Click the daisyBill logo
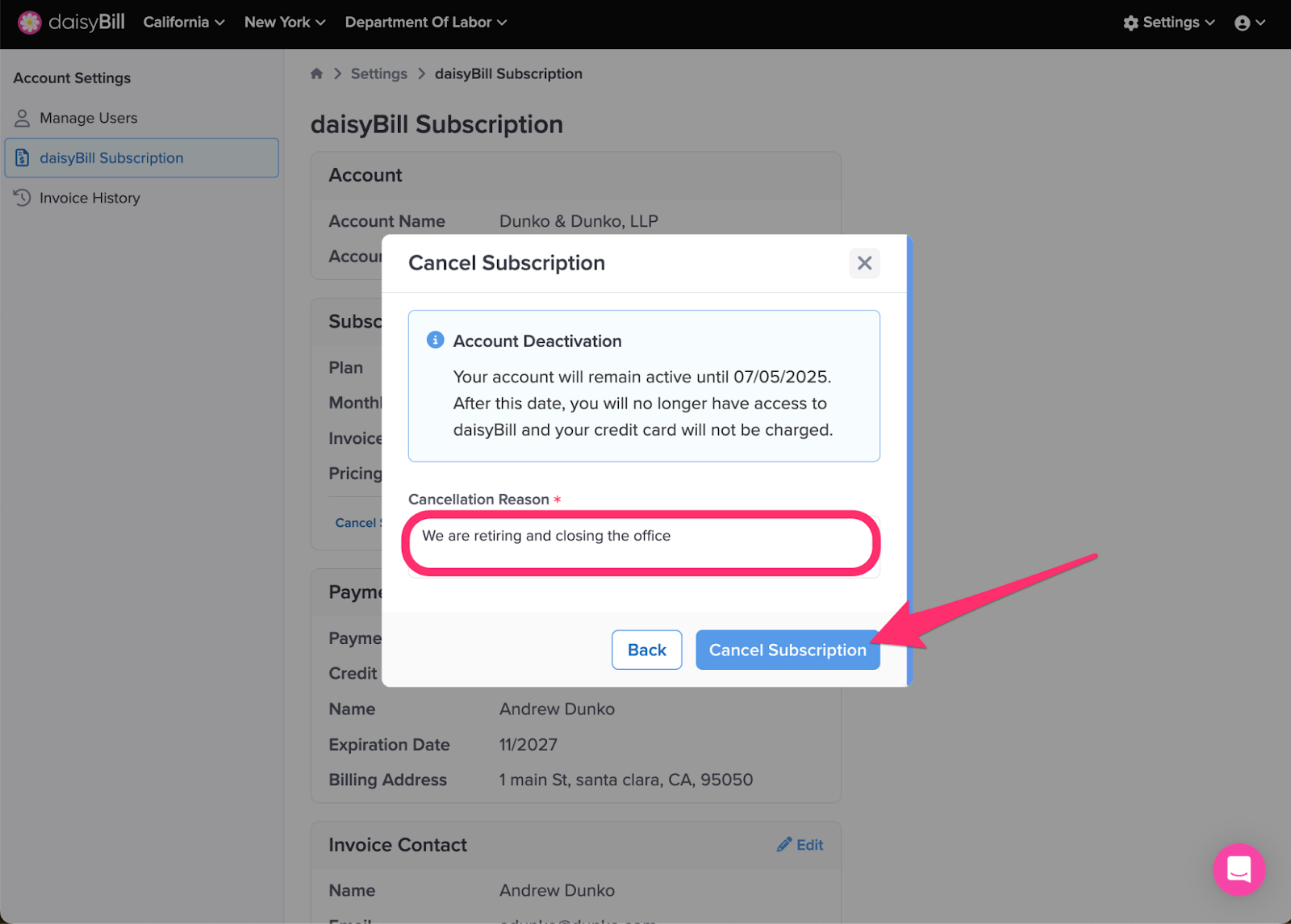Image resolution: width=1291 pixels, height=924 pixels. click(x=71, y=22)
